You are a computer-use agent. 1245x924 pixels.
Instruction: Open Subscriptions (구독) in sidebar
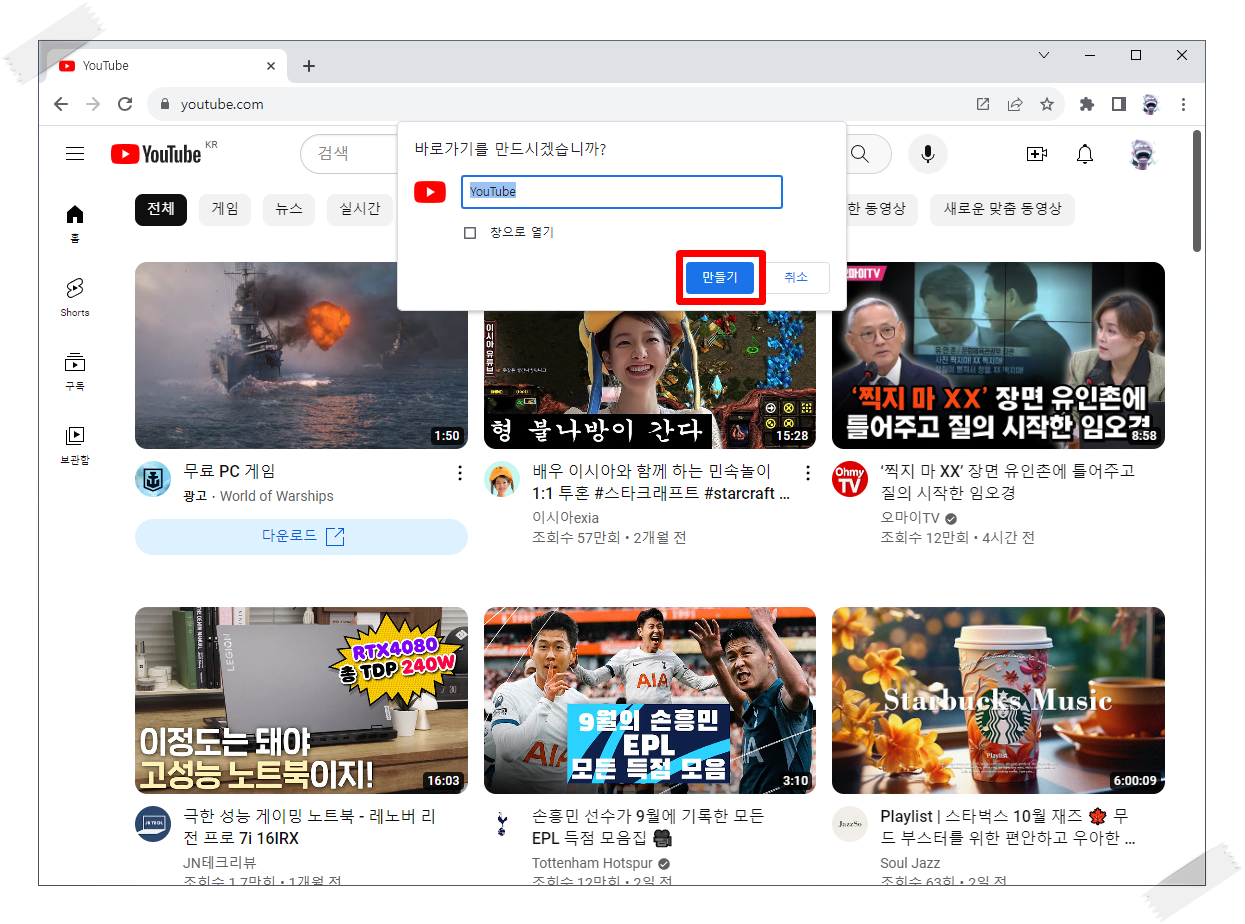pos(75,372)
